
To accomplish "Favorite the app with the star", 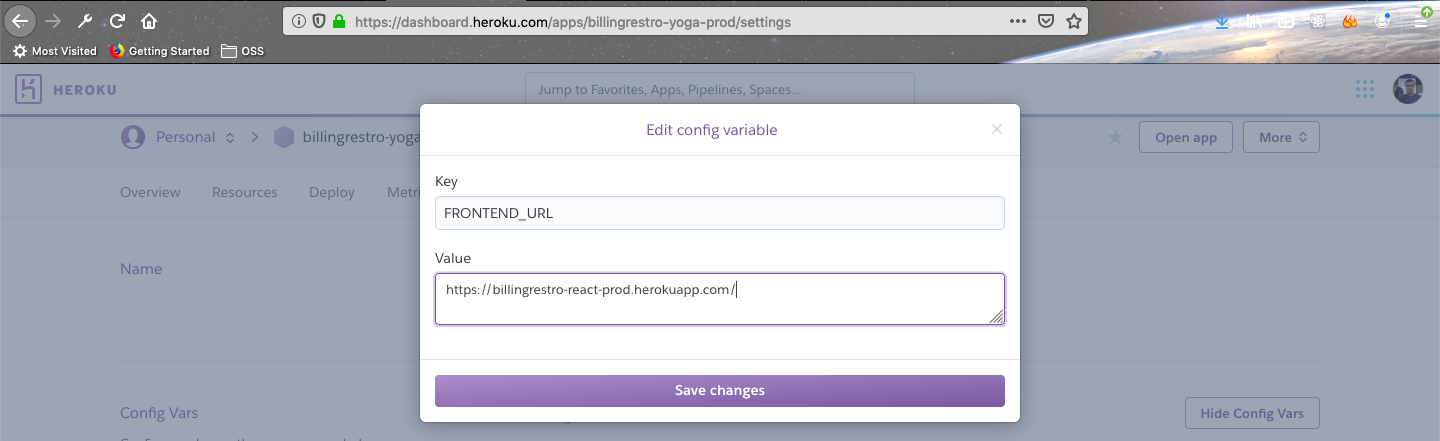I will click(x=1115, y=137).
